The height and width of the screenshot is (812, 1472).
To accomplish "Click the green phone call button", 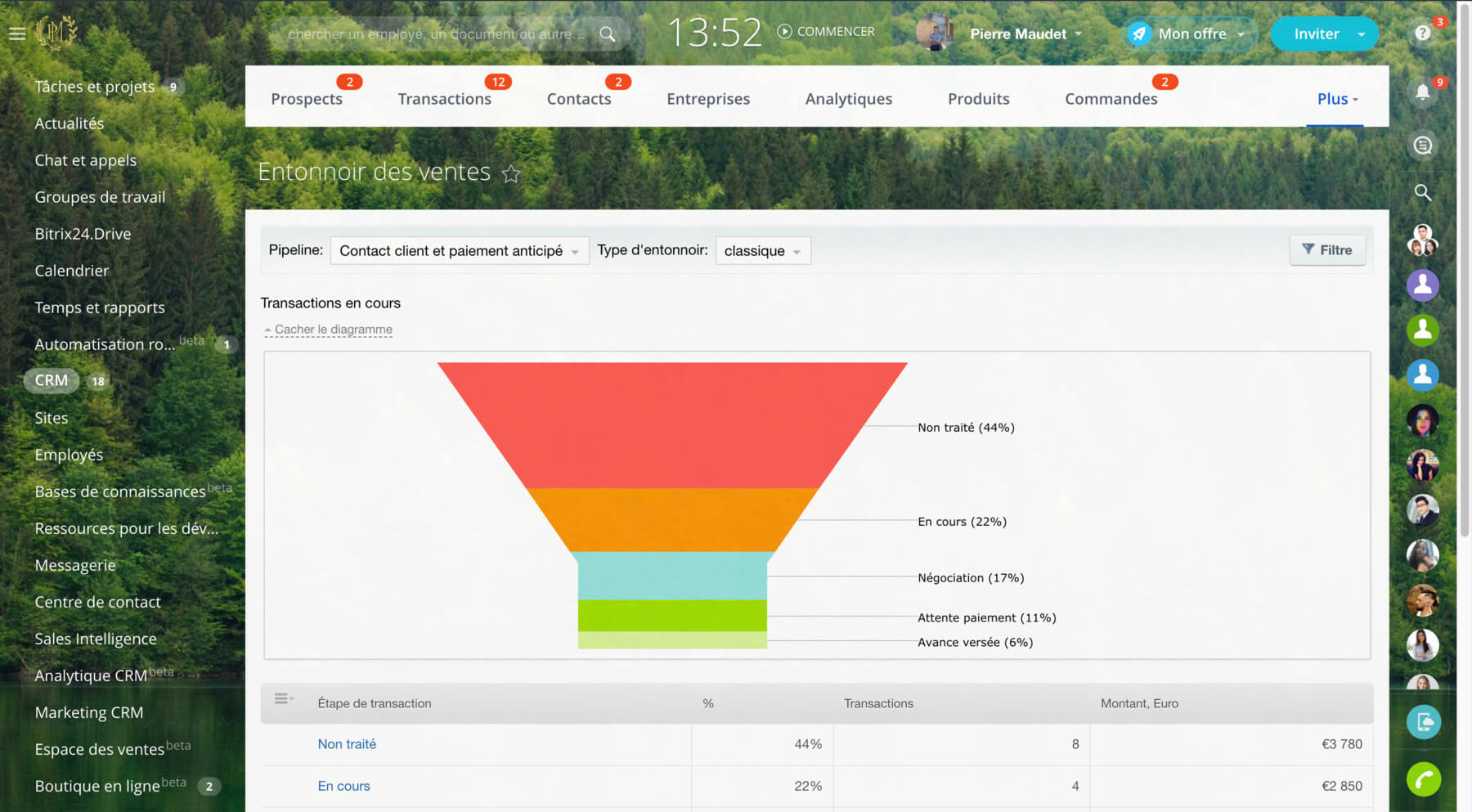I will tap(1423, 778).
